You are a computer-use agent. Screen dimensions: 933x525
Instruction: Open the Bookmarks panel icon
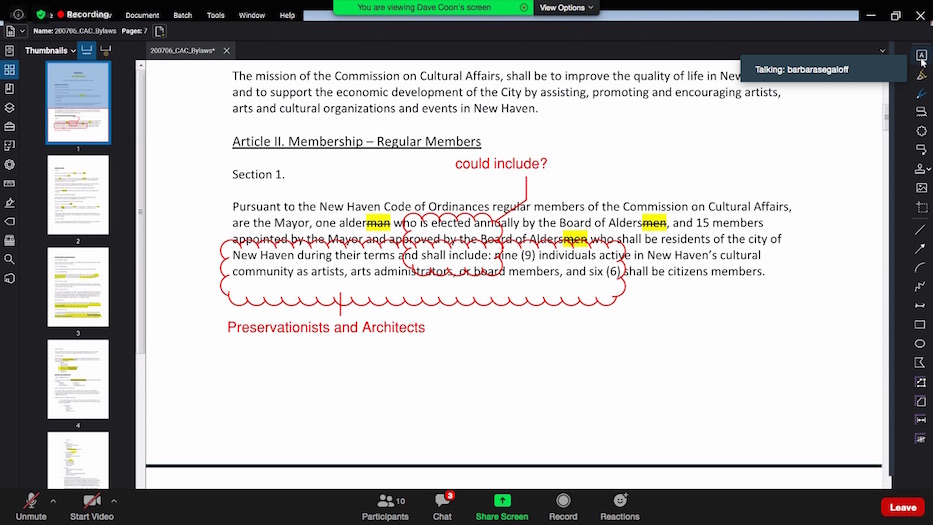pyautogui.click(x=10, y=89)
